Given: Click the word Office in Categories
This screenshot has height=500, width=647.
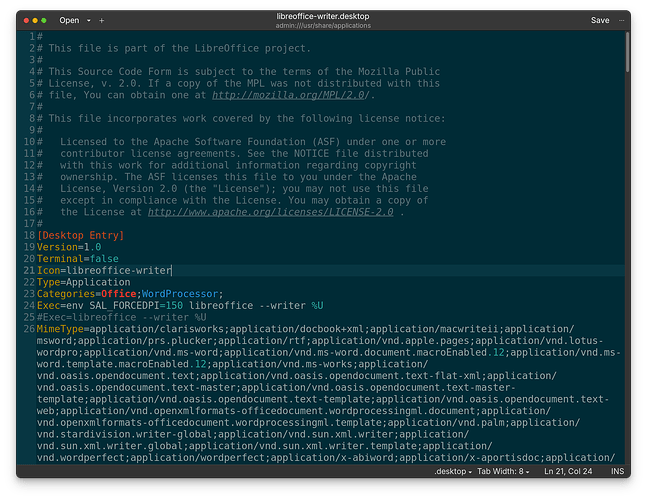Looking at the screenshot, I should coord(118,294).
